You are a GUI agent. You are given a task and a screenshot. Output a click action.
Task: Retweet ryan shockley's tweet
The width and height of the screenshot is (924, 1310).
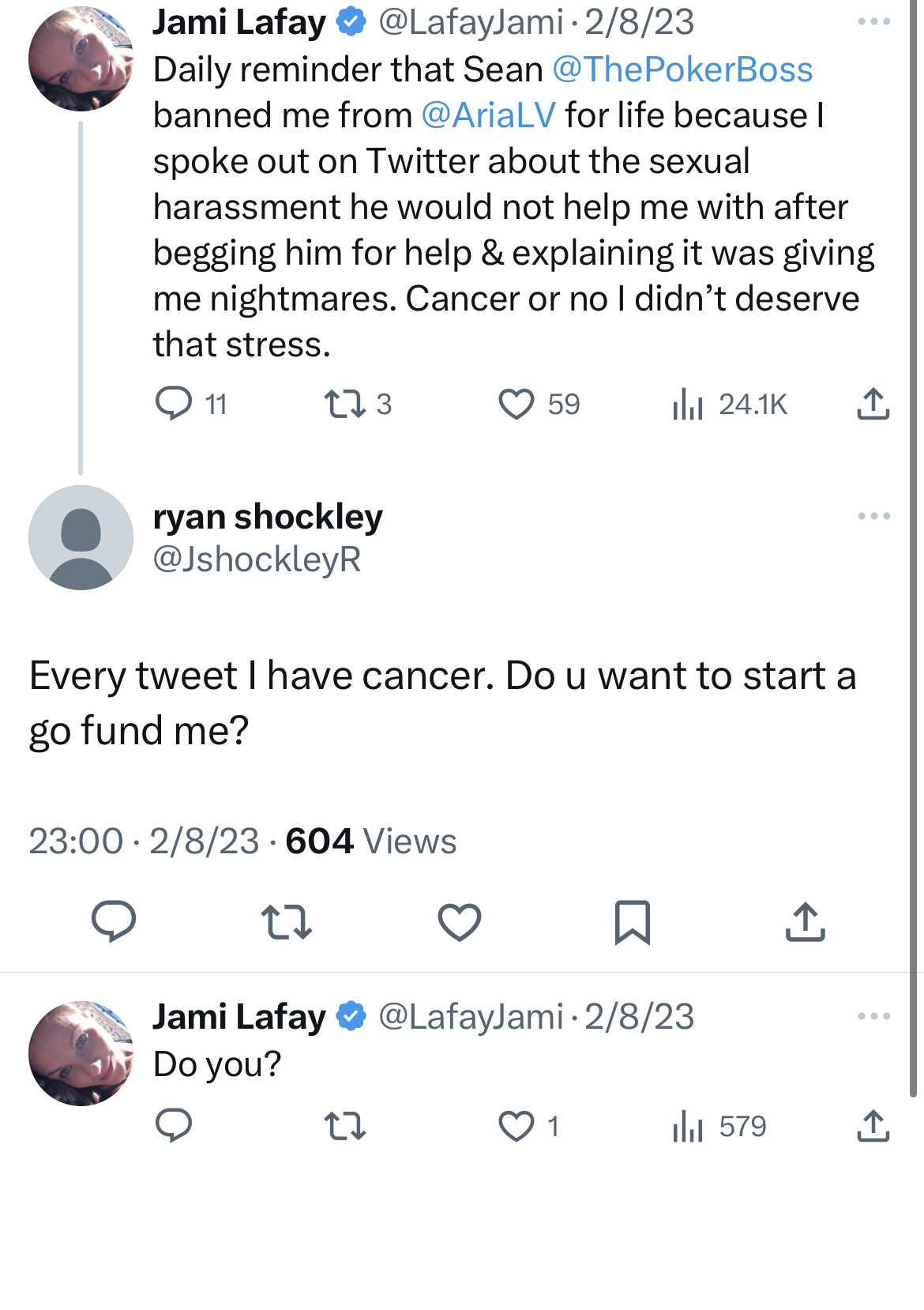point(287,921)
